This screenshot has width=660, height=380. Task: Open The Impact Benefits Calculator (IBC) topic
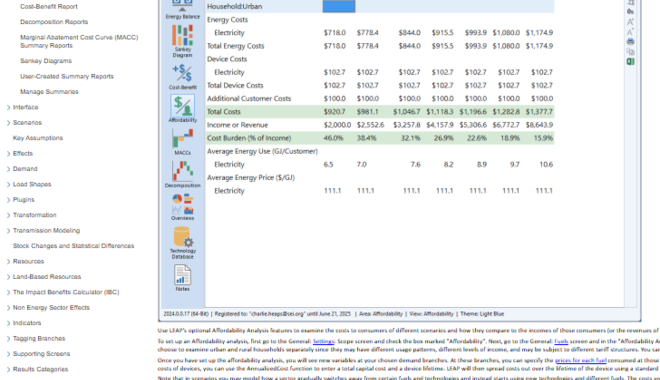pyautogui.click(x=66, y=292)
